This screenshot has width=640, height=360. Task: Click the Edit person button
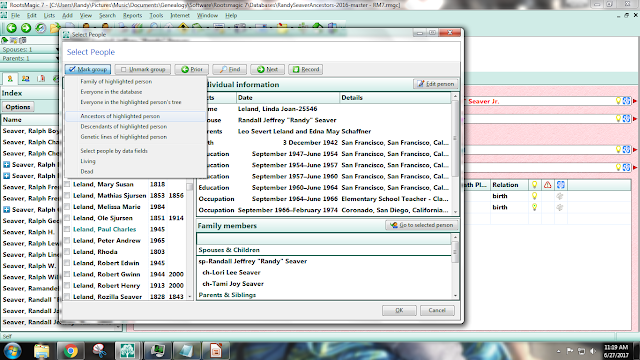[436, 84]
